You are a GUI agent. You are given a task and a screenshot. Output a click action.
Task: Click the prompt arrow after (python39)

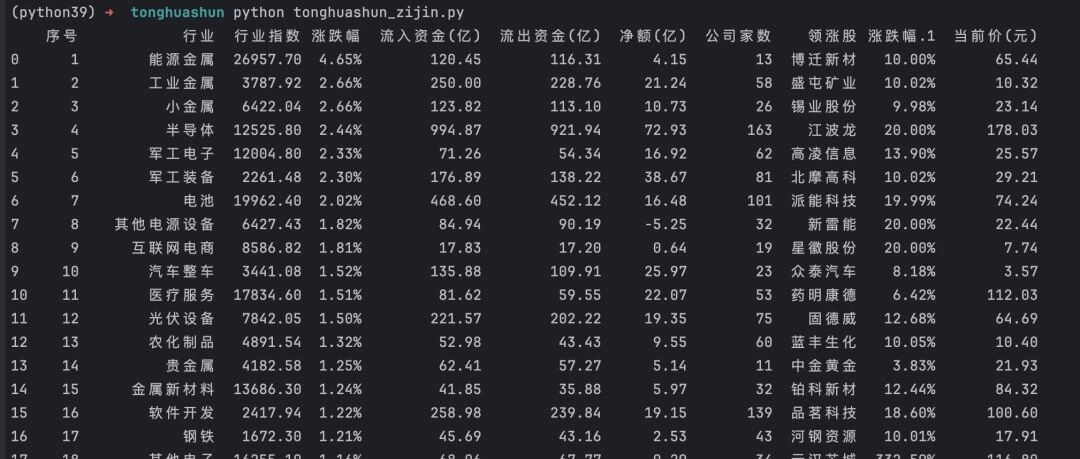(108, 13)
